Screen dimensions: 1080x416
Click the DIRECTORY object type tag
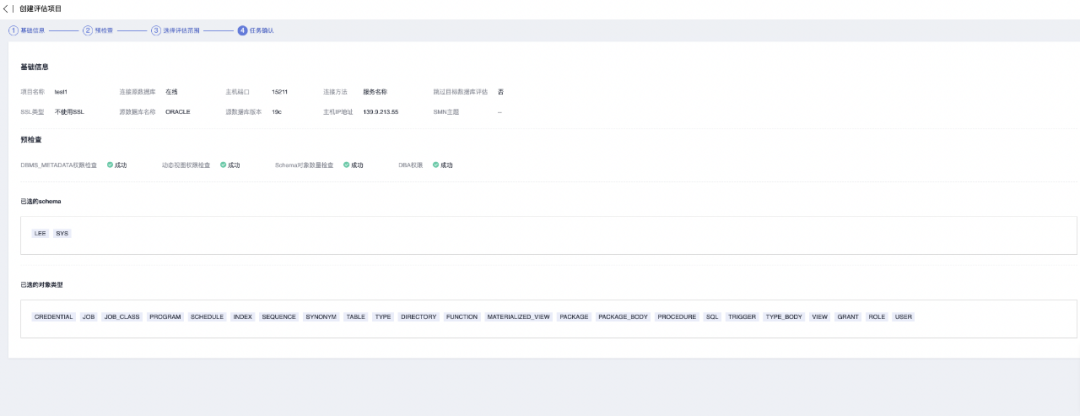[419, 317]
